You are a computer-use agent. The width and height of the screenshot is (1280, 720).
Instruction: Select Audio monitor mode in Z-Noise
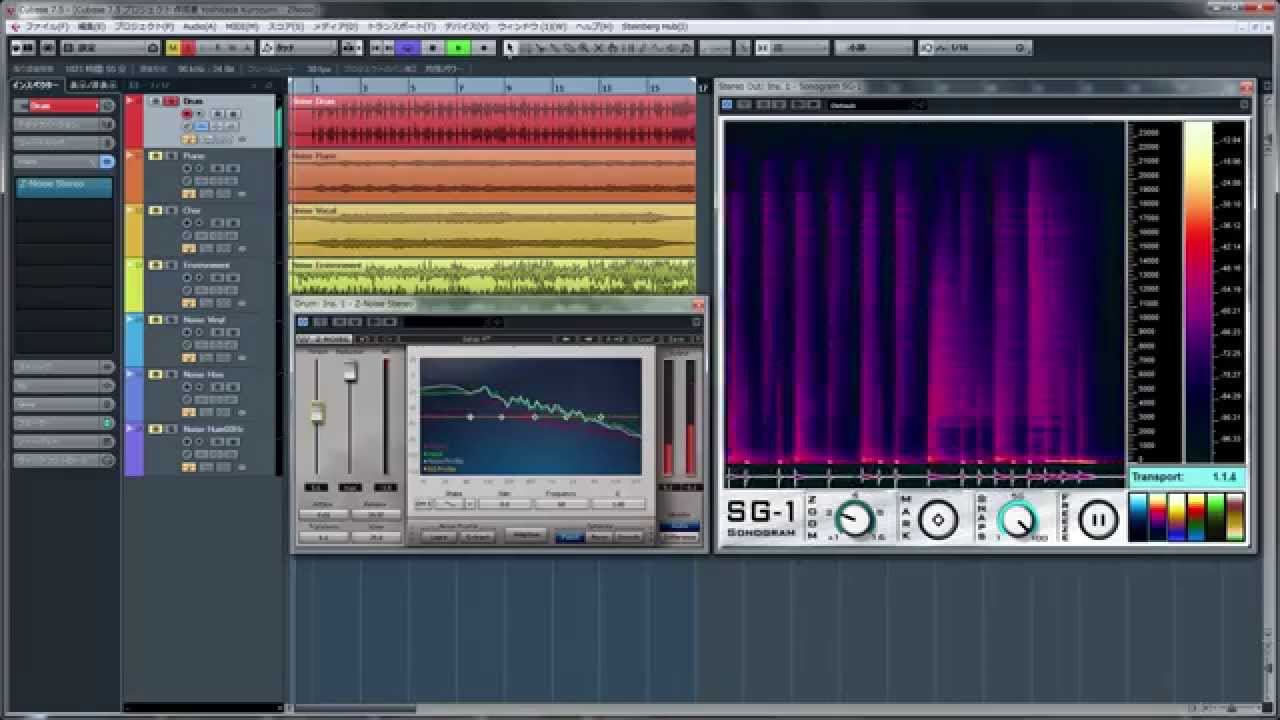coord(680,525)
